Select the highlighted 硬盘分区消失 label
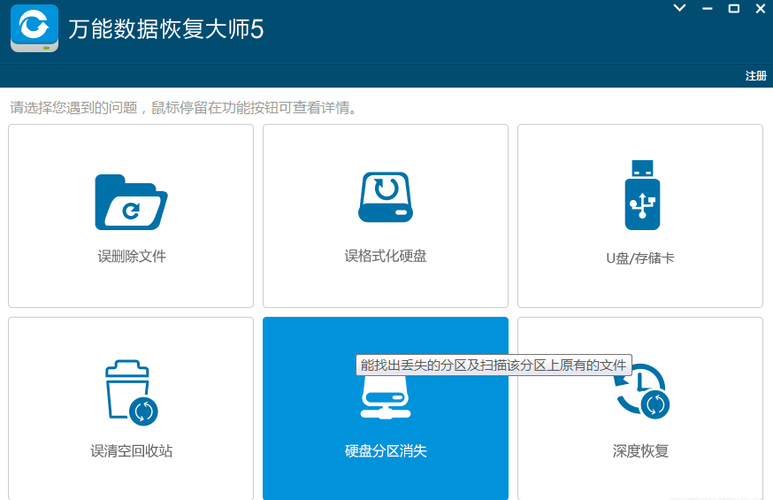The height and width of the screenshot is (500, 773). tap(385, 451)
